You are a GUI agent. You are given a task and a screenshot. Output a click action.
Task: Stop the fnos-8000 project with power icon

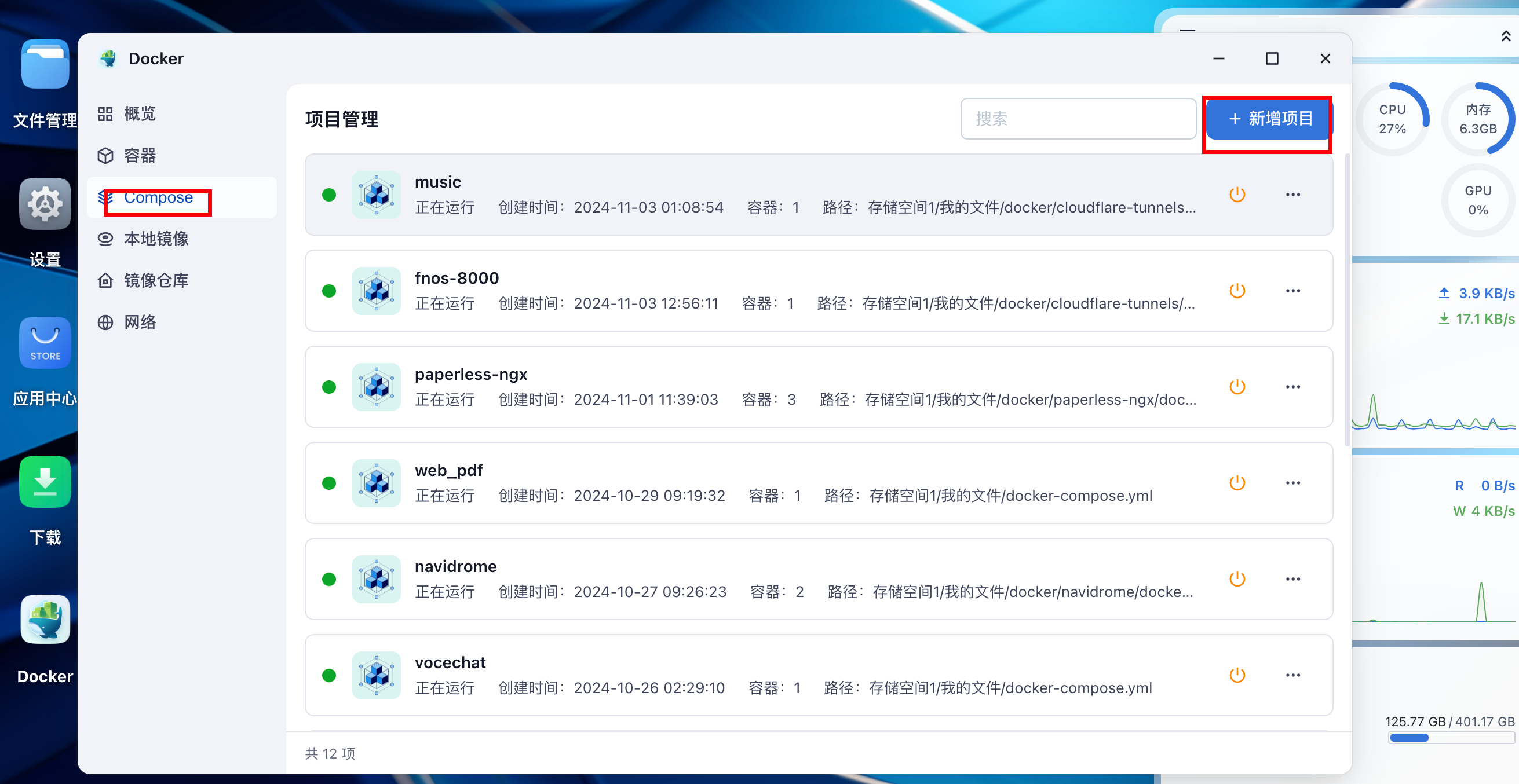coord(1236,291)
